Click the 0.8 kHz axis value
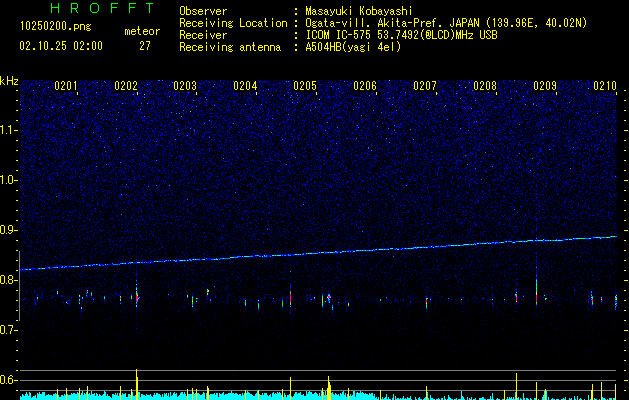Screen dimensions: 629x400 [9, 280]
